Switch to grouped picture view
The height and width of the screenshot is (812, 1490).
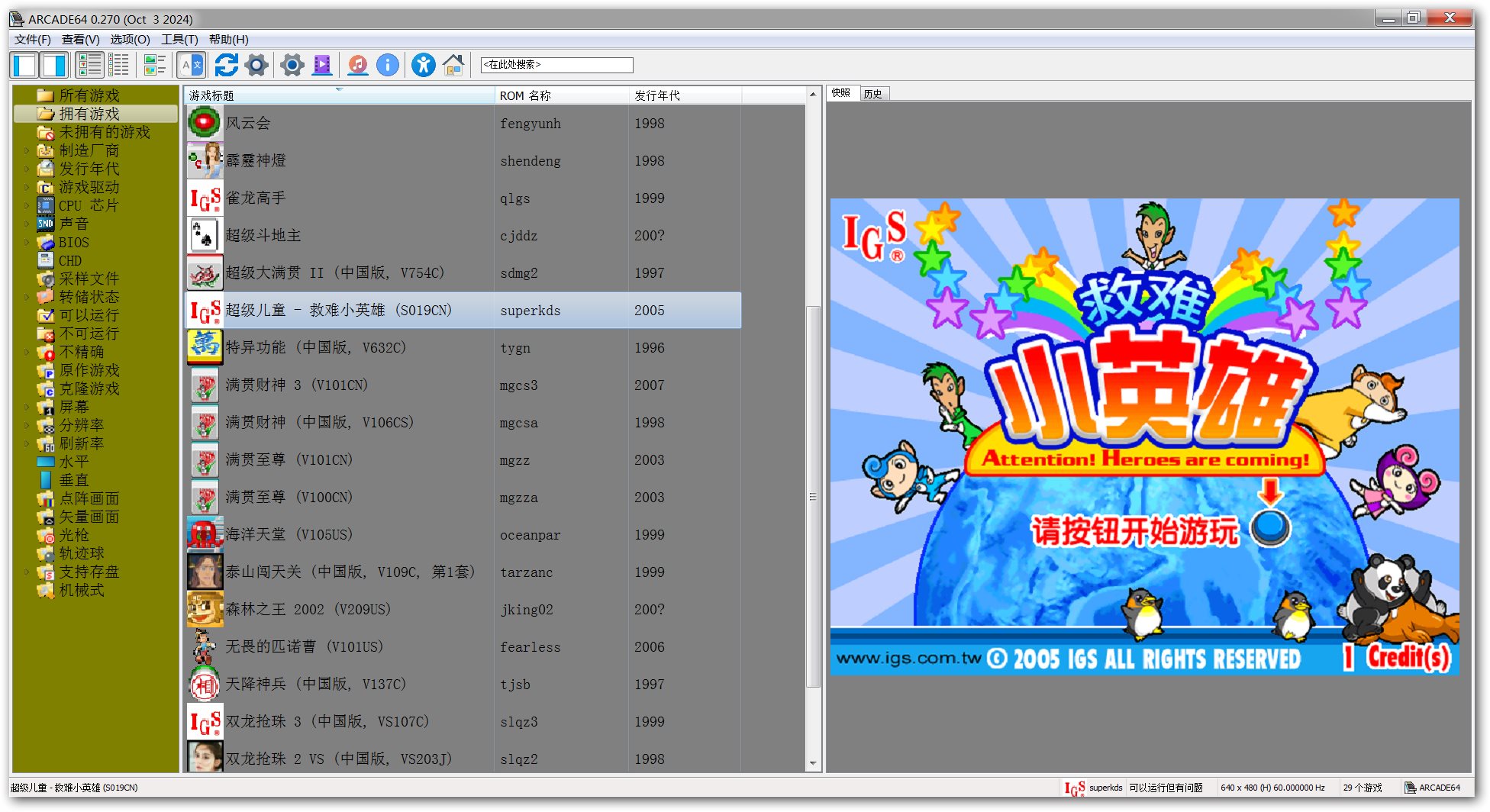pyautogui.click(x=155, y=65)
